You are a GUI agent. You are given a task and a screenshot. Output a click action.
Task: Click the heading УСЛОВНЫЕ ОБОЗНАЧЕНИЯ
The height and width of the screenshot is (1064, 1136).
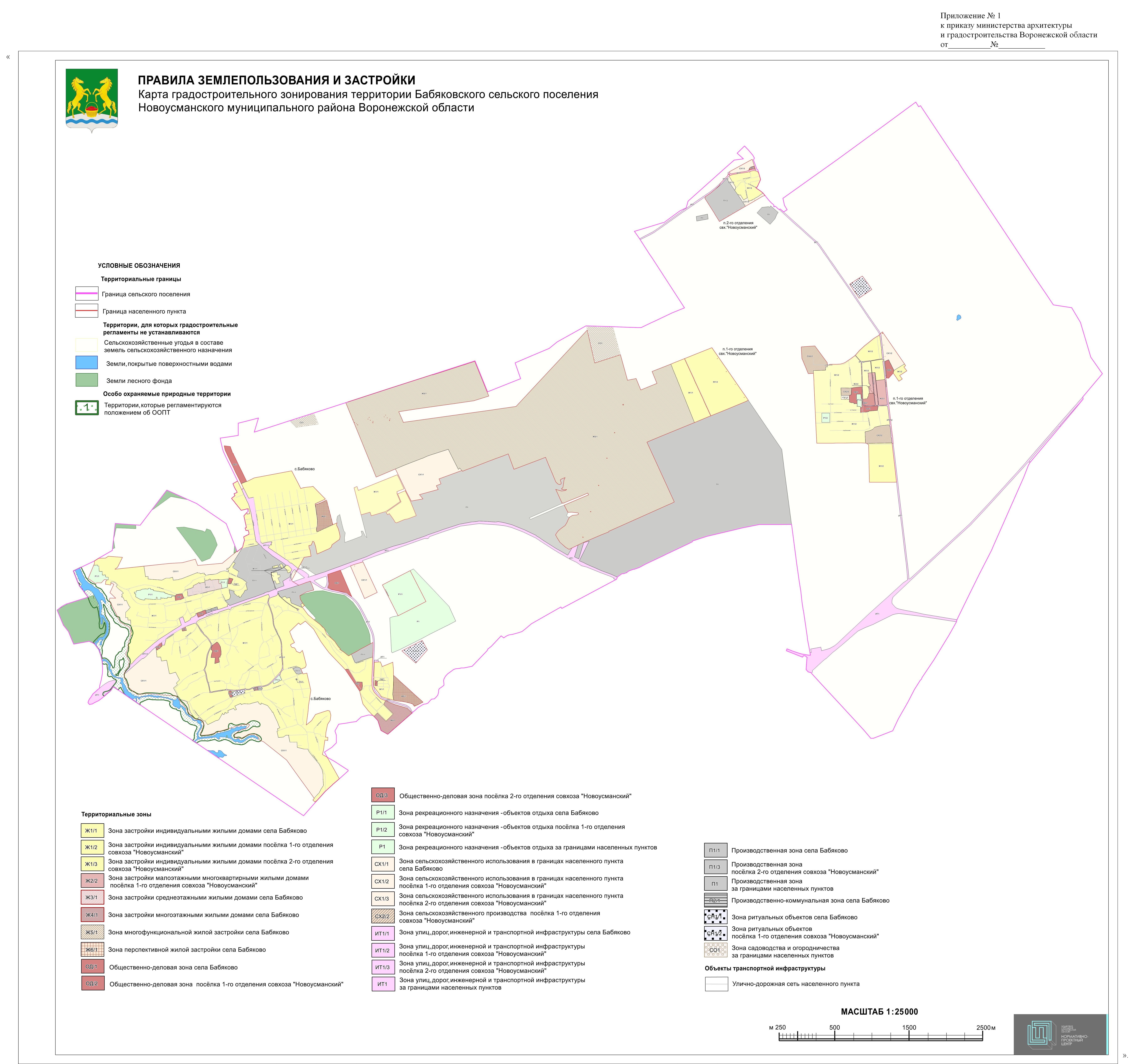(139, 266)
